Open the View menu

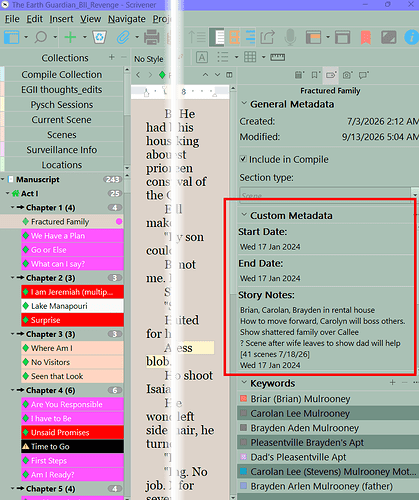pos(90,19)
